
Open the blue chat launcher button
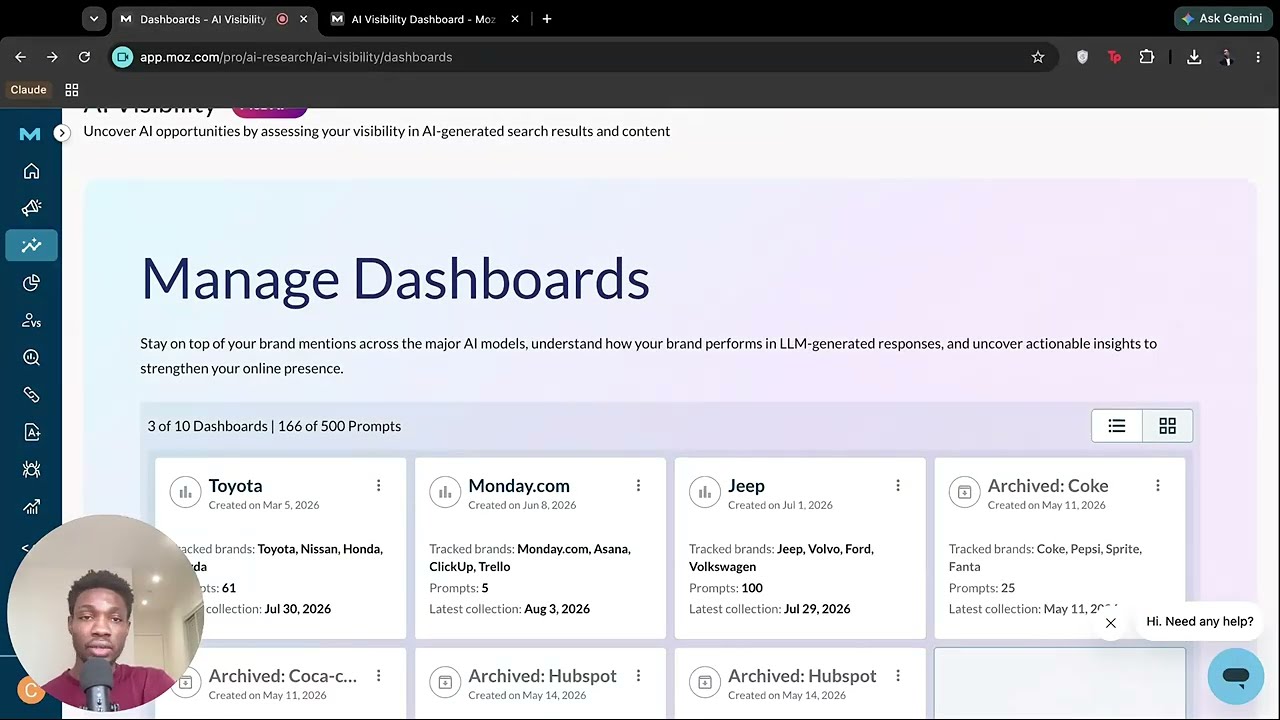tap(1236, 677)
